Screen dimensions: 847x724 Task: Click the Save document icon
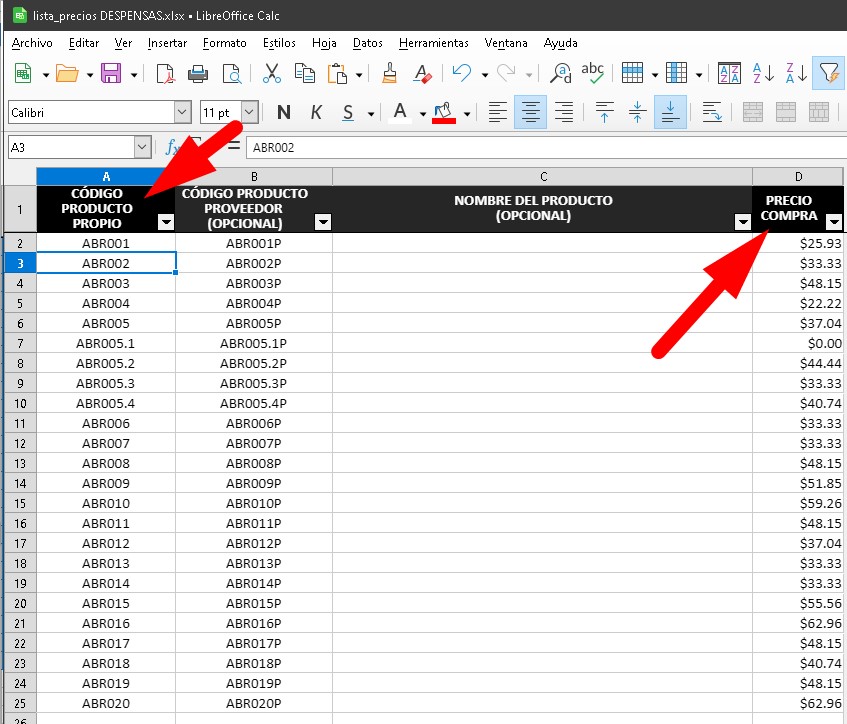111,73
